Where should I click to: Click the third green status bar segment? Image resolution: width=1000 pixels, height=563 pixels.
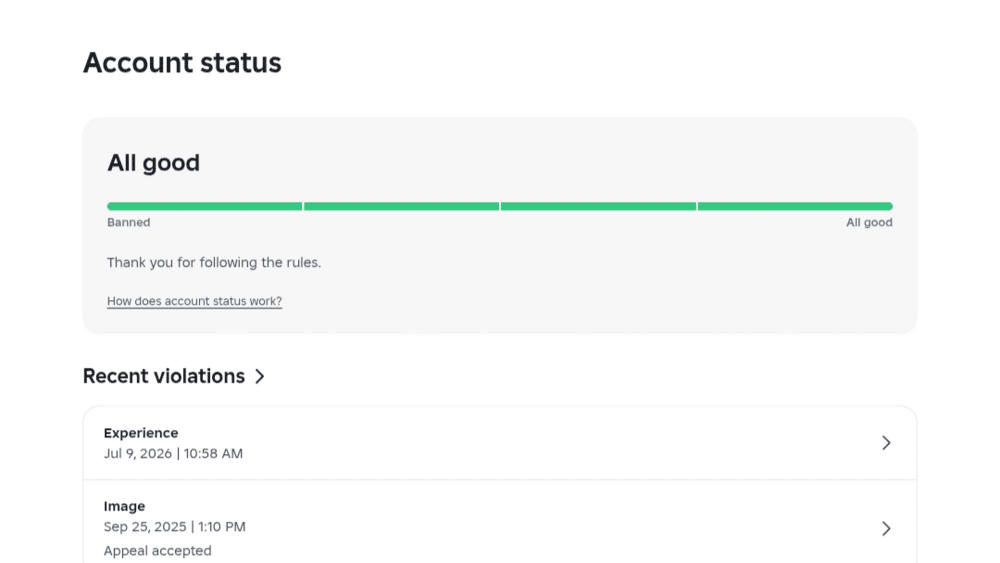(x=598, y=206)
